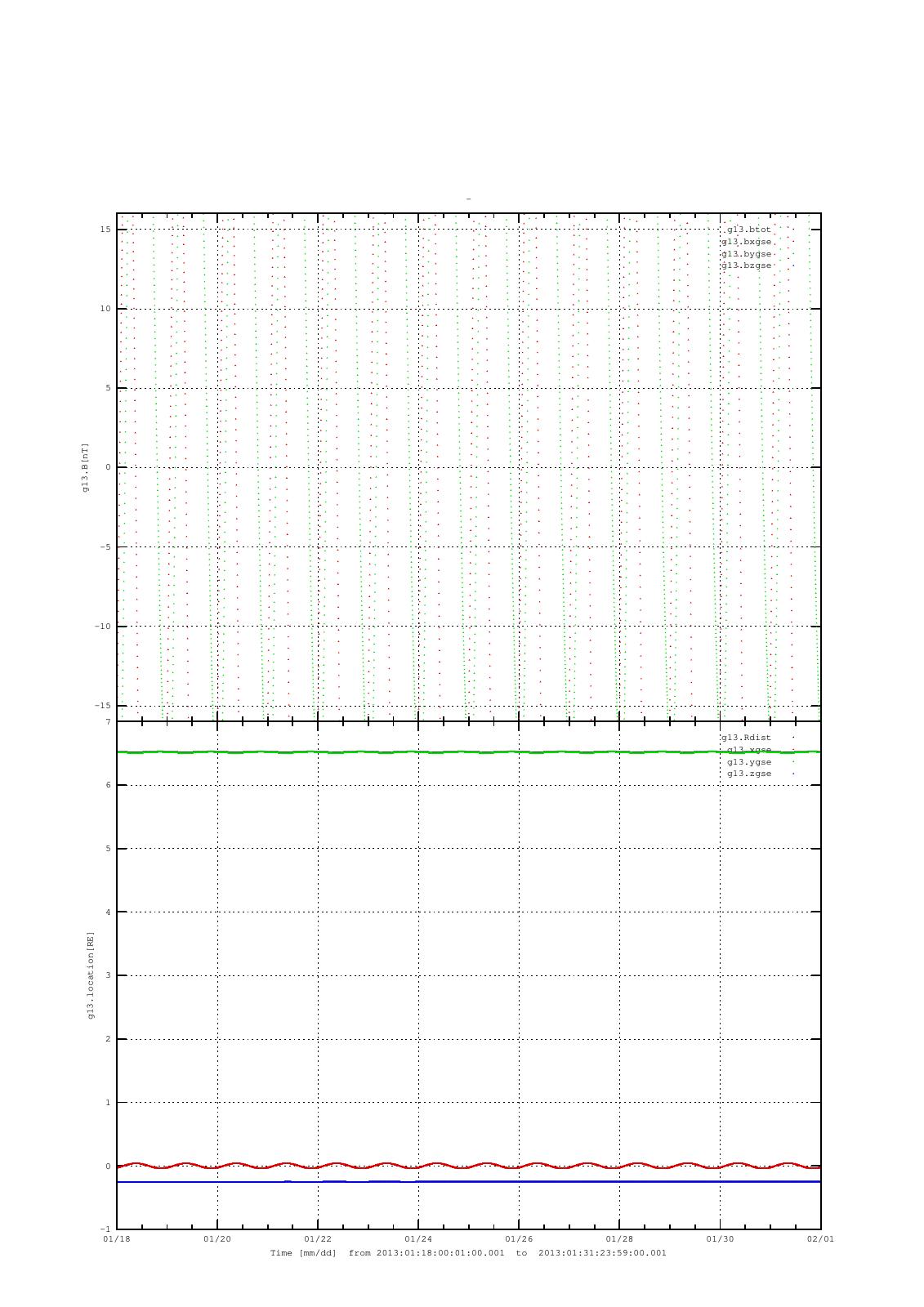Click the g13.bxgse legend entry
The image size is (924, 1307).
click(746, 242)
